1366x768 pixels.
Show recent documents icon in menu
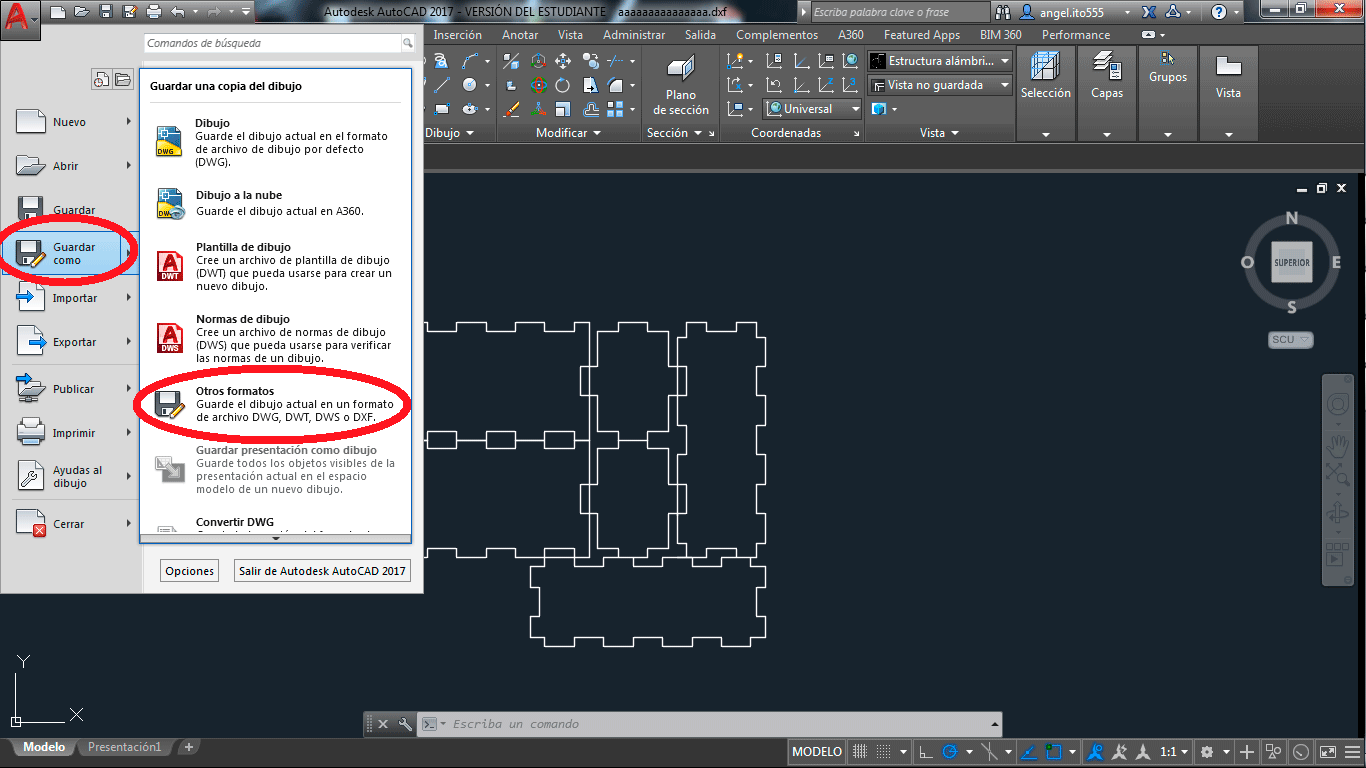click(101, 80)
